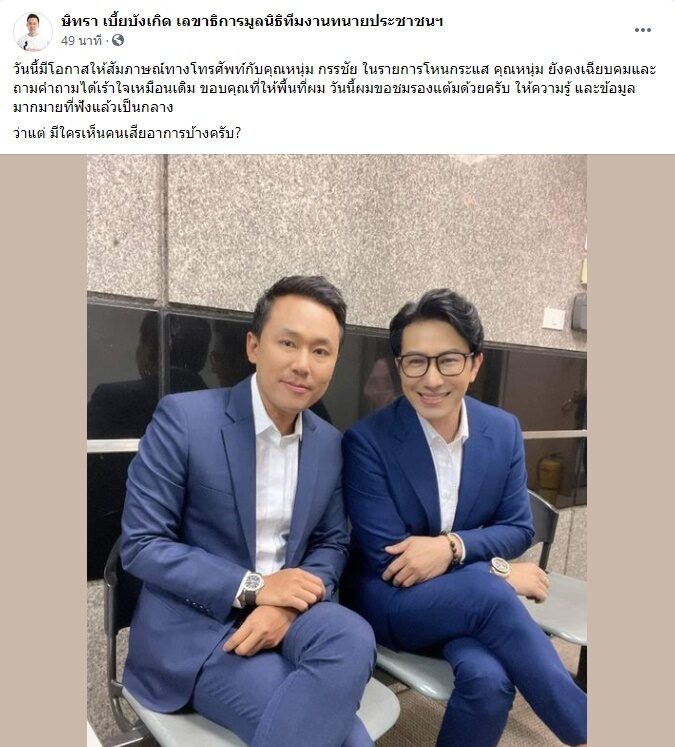
Task: Click the left man's wristwatch in photo
Action: pos(251,588)
